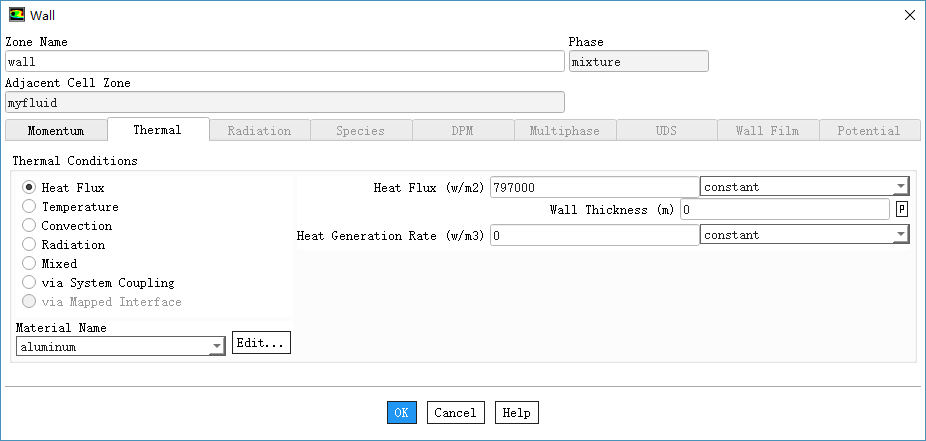Screen dimensions: 926x441
Task: Click the Zone Name text field
Action: click(284, 61)
